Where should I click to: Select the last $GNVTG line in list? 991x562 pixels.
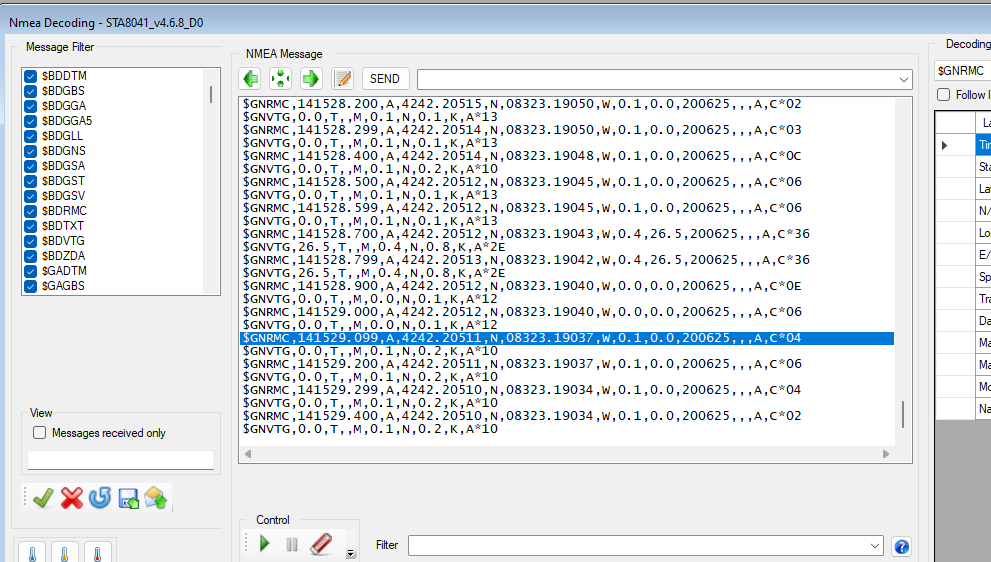point(370,429)
